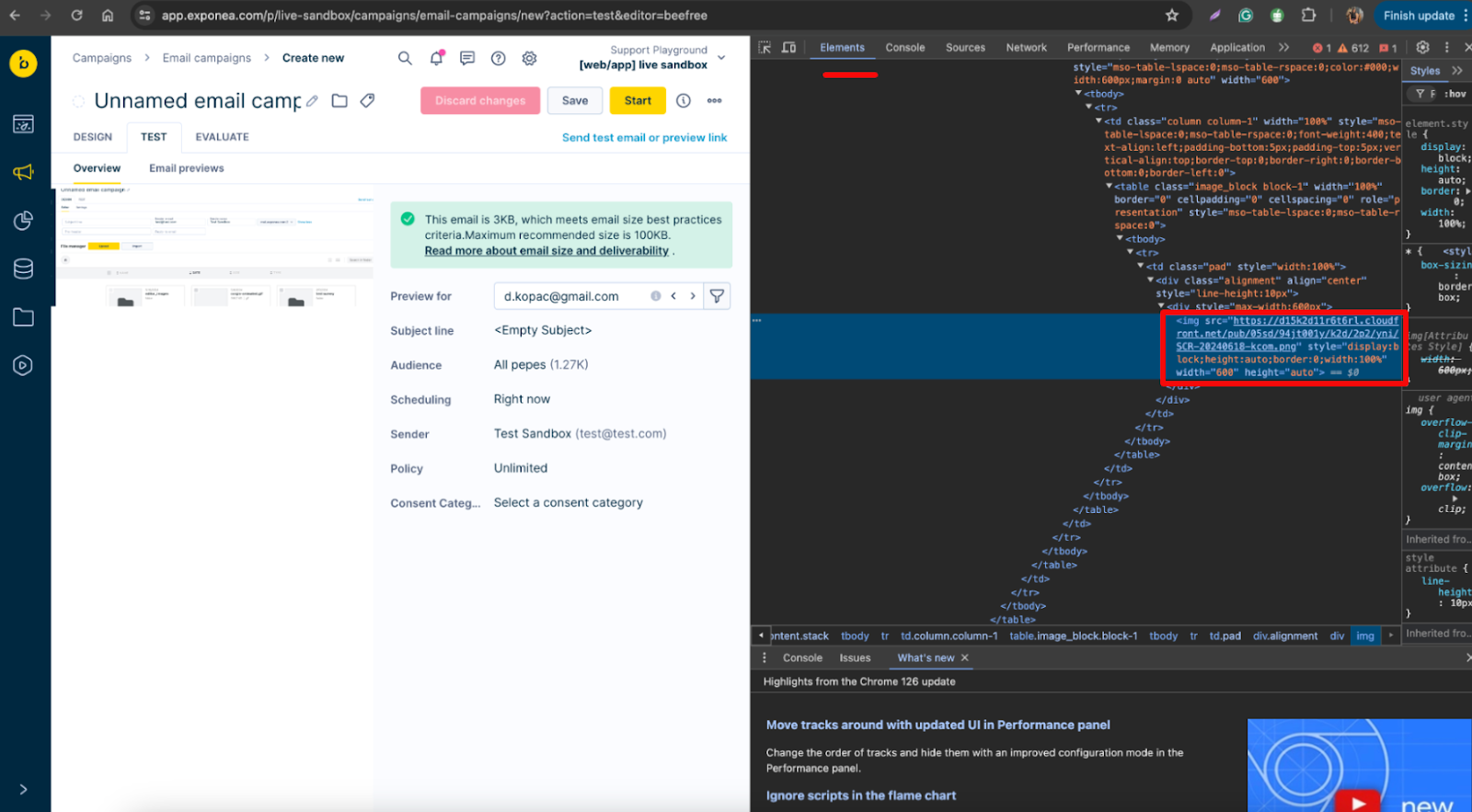The height and width of the screenshot is (812, 1472).
Task: Click the email preview thumbnail
Action: coord(215,246)
